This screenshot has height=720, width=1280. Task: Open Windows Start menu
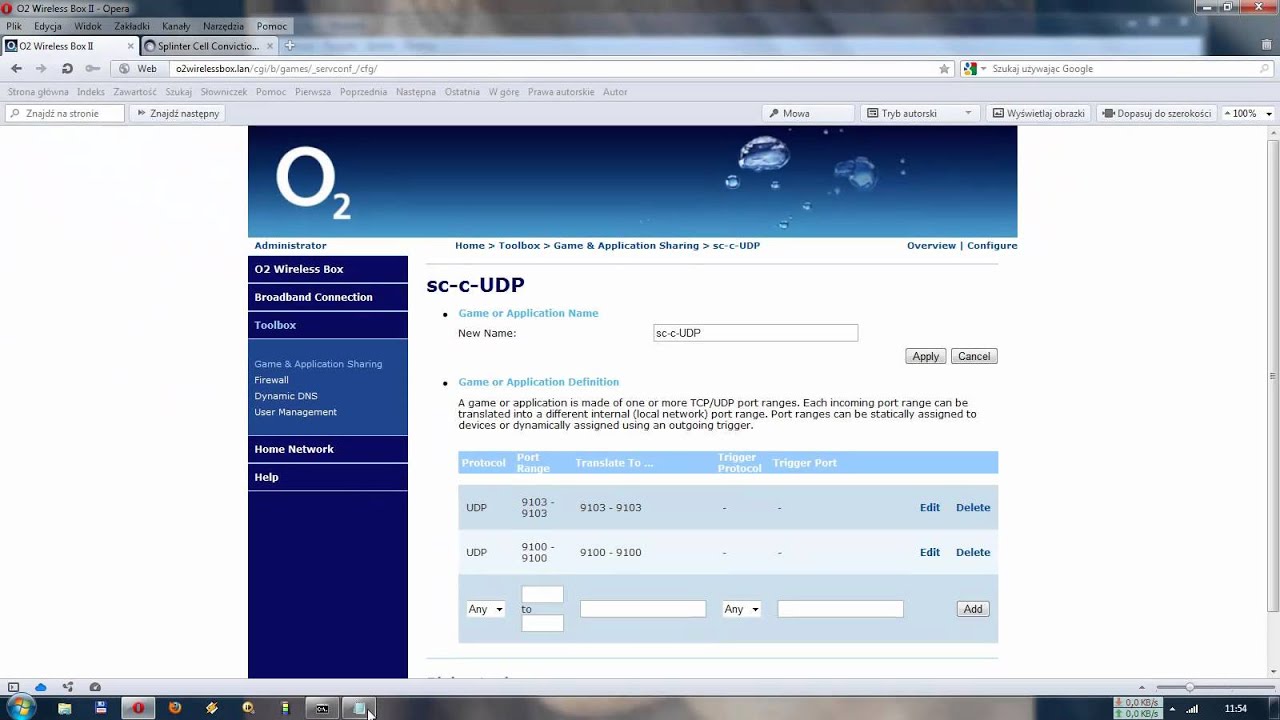click(x=20, y=708)
